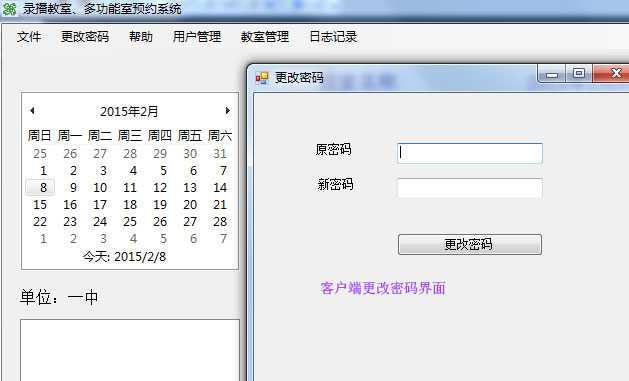Click the 单位：一中 label
The width and height of the screenshot is (629, 381).
click(x=59, y=298)
